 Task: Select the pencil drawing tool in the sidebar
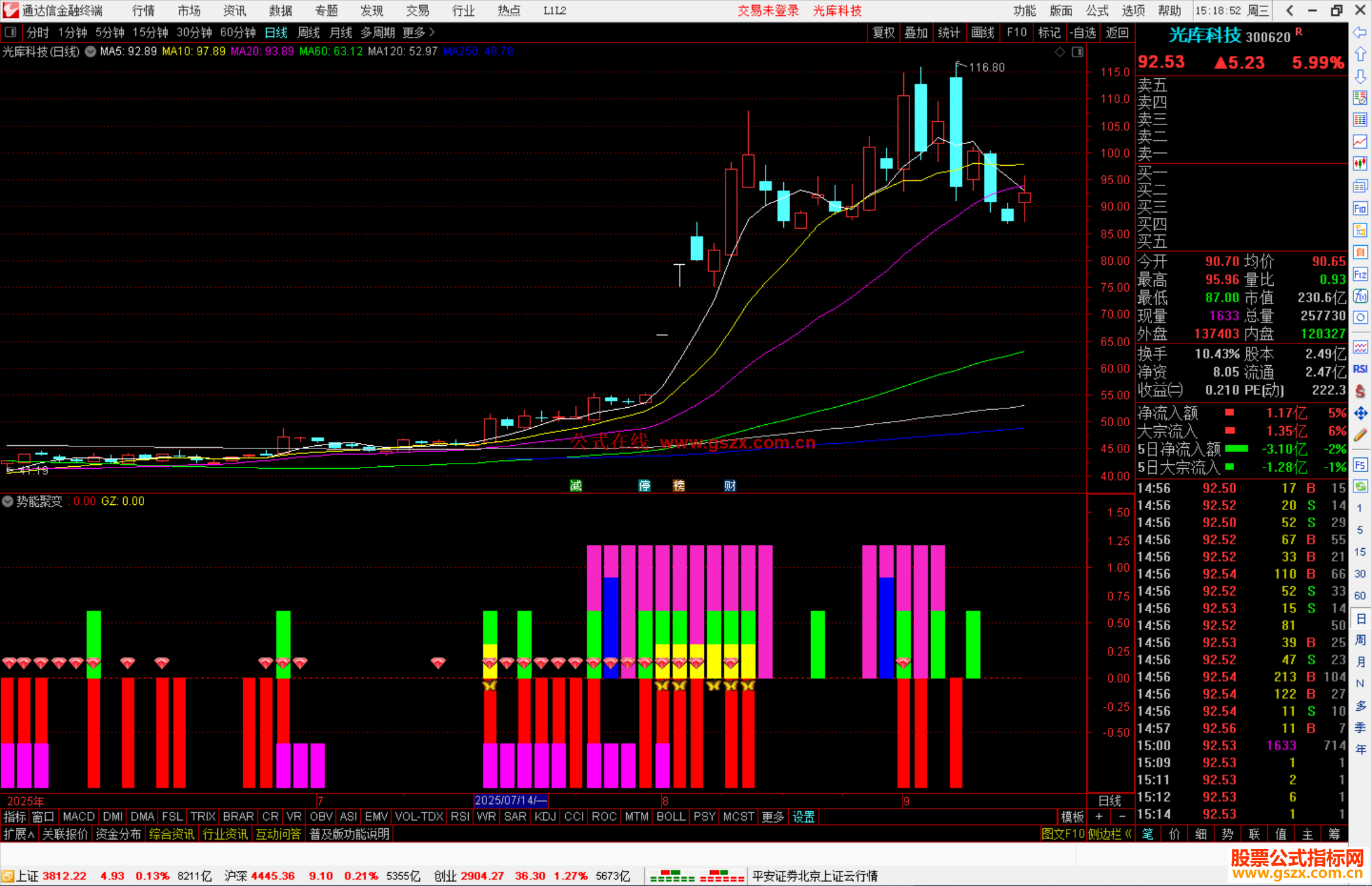coord(1360,435)
